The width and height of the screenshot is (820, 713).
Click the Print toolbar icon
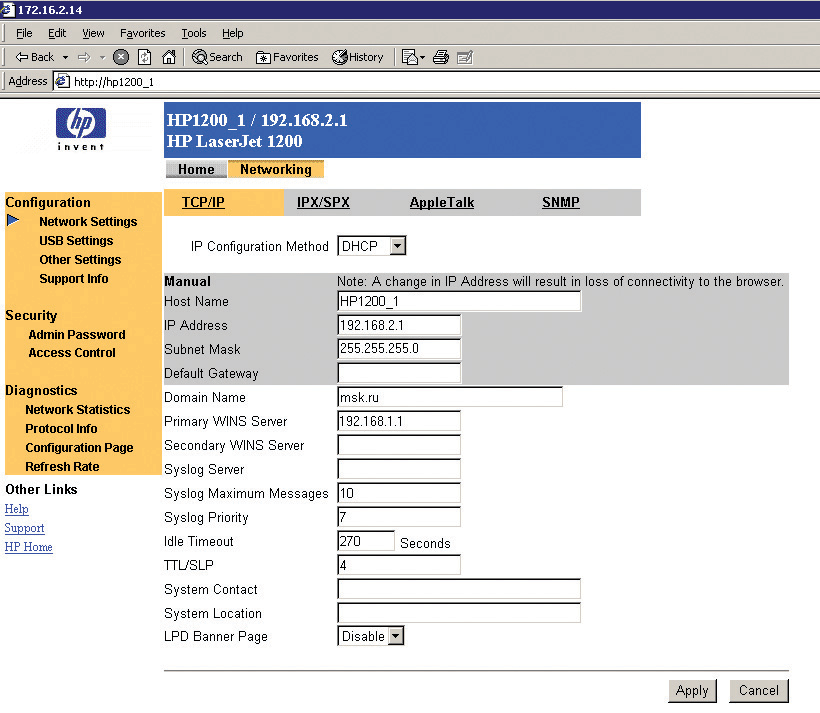click(441, 57)
